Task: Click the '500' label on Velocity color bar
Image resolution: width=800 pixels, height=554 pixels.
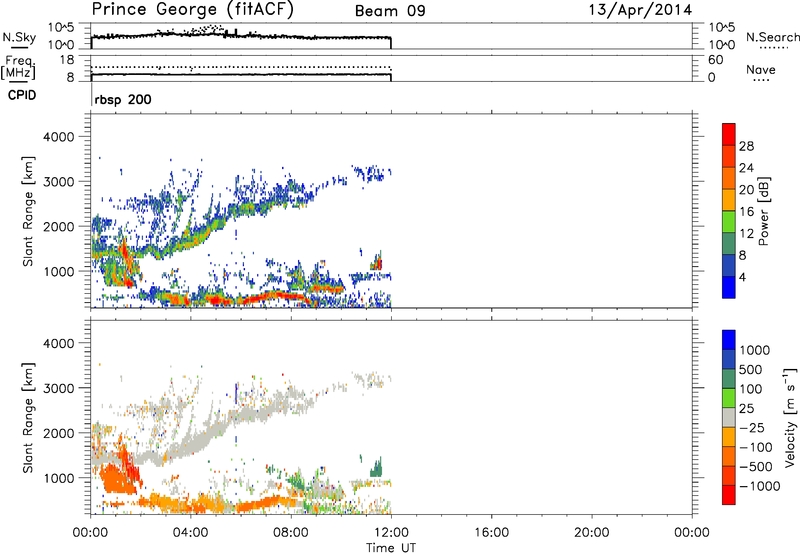Action: (750, 370)
